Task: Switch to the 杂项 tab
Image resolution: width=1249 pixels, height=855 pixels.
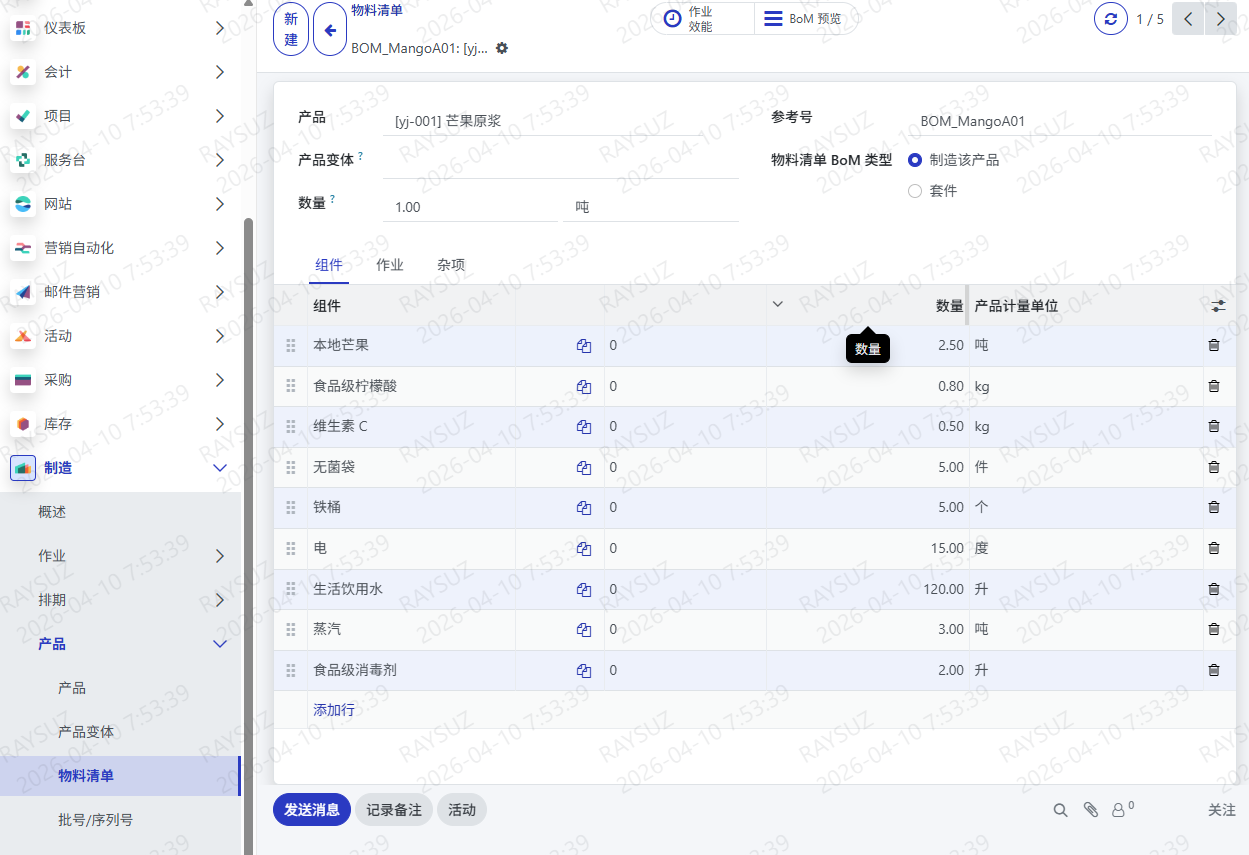Action: point(451,265)
